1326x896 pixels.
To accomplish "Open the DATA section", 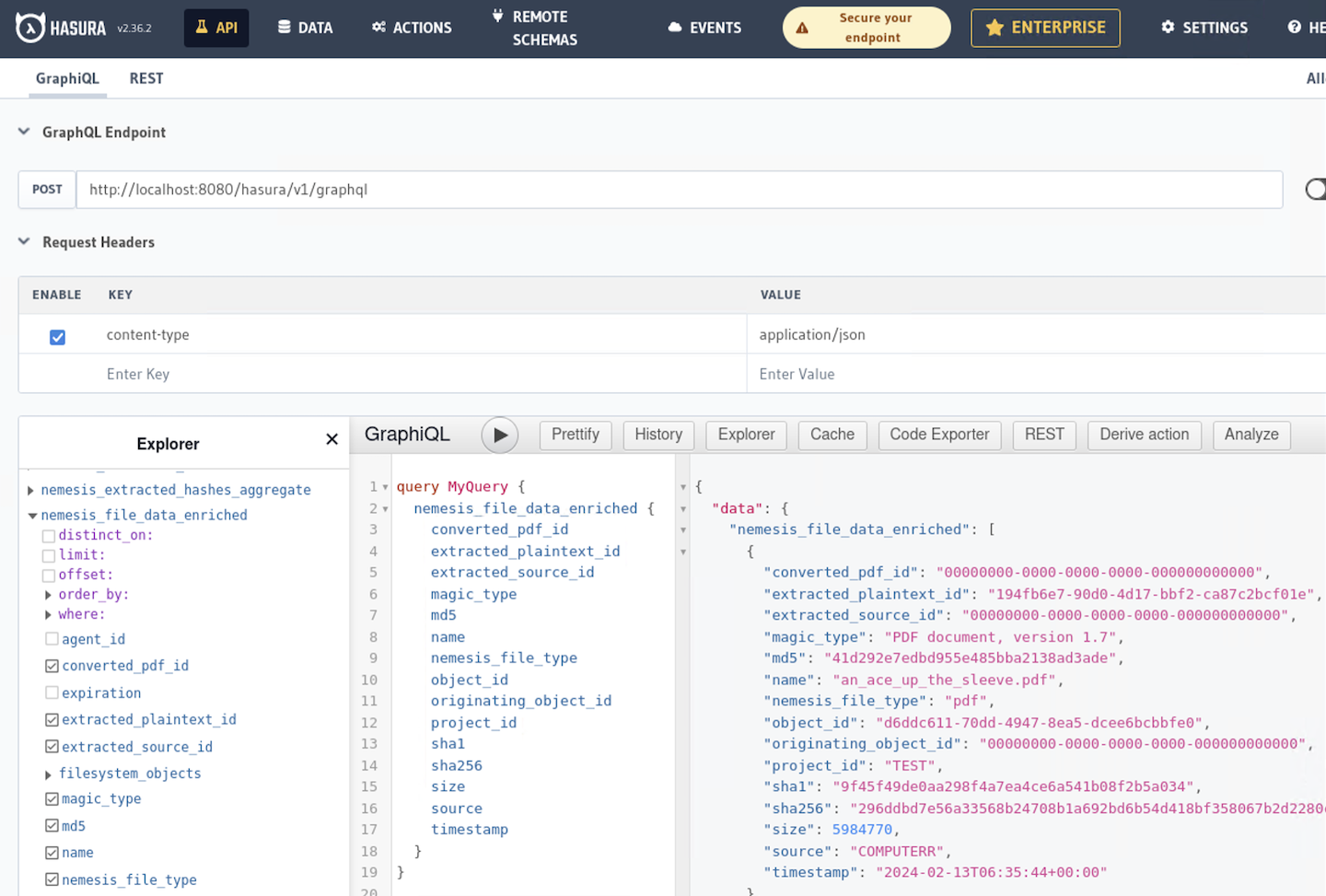I will click(305, 28).
